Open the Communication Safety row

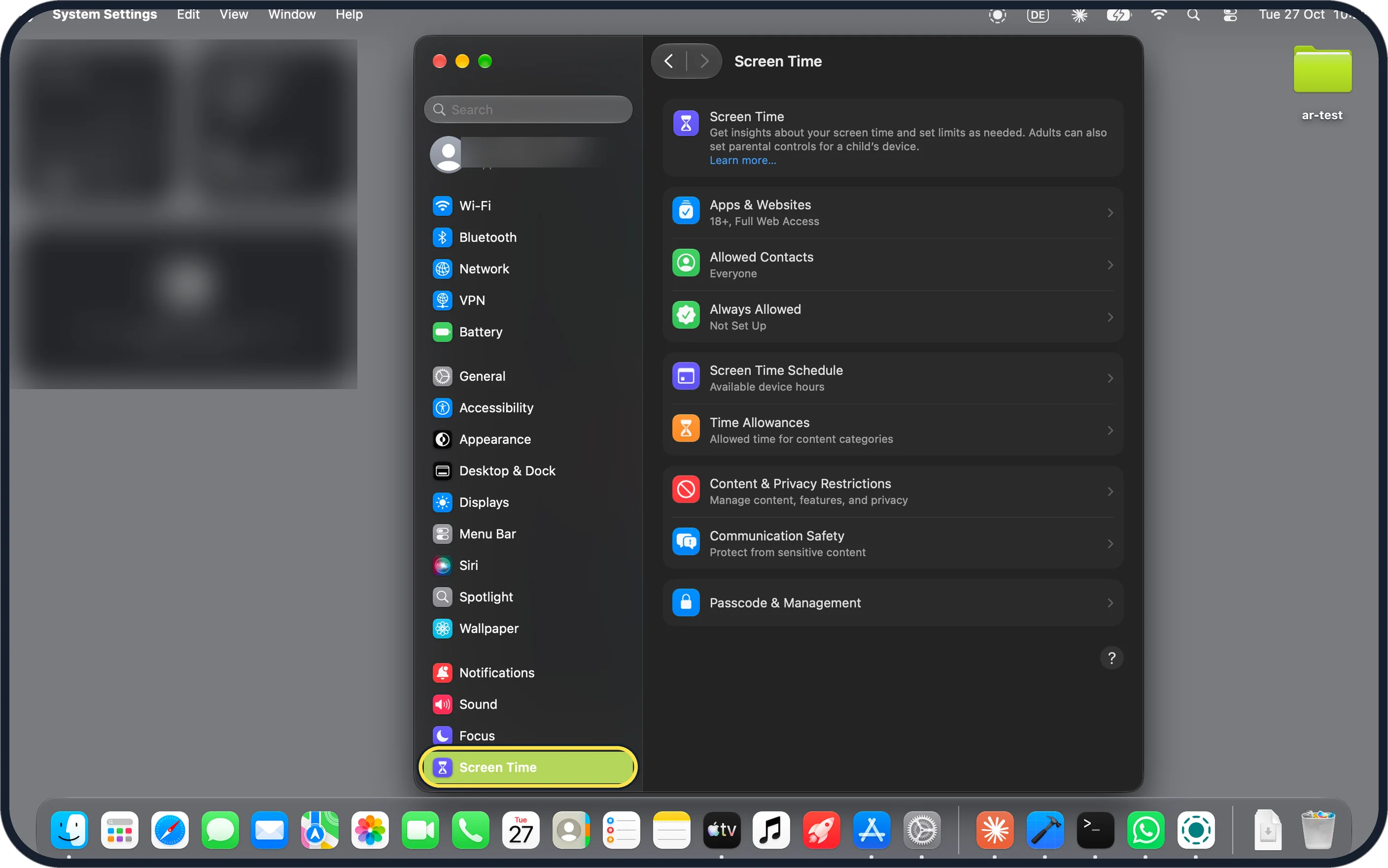[x=893, y=544]
